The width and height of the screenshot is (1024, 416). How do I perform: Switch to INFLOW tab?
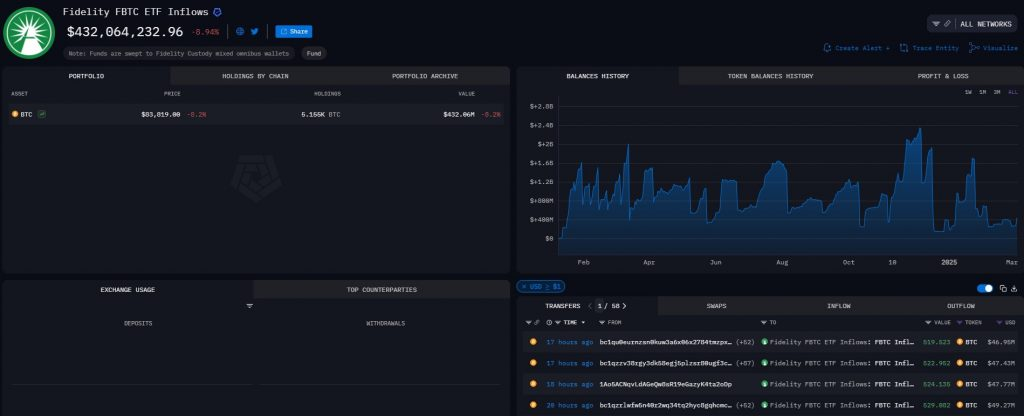pyautogui.click(x=839, y=306)
